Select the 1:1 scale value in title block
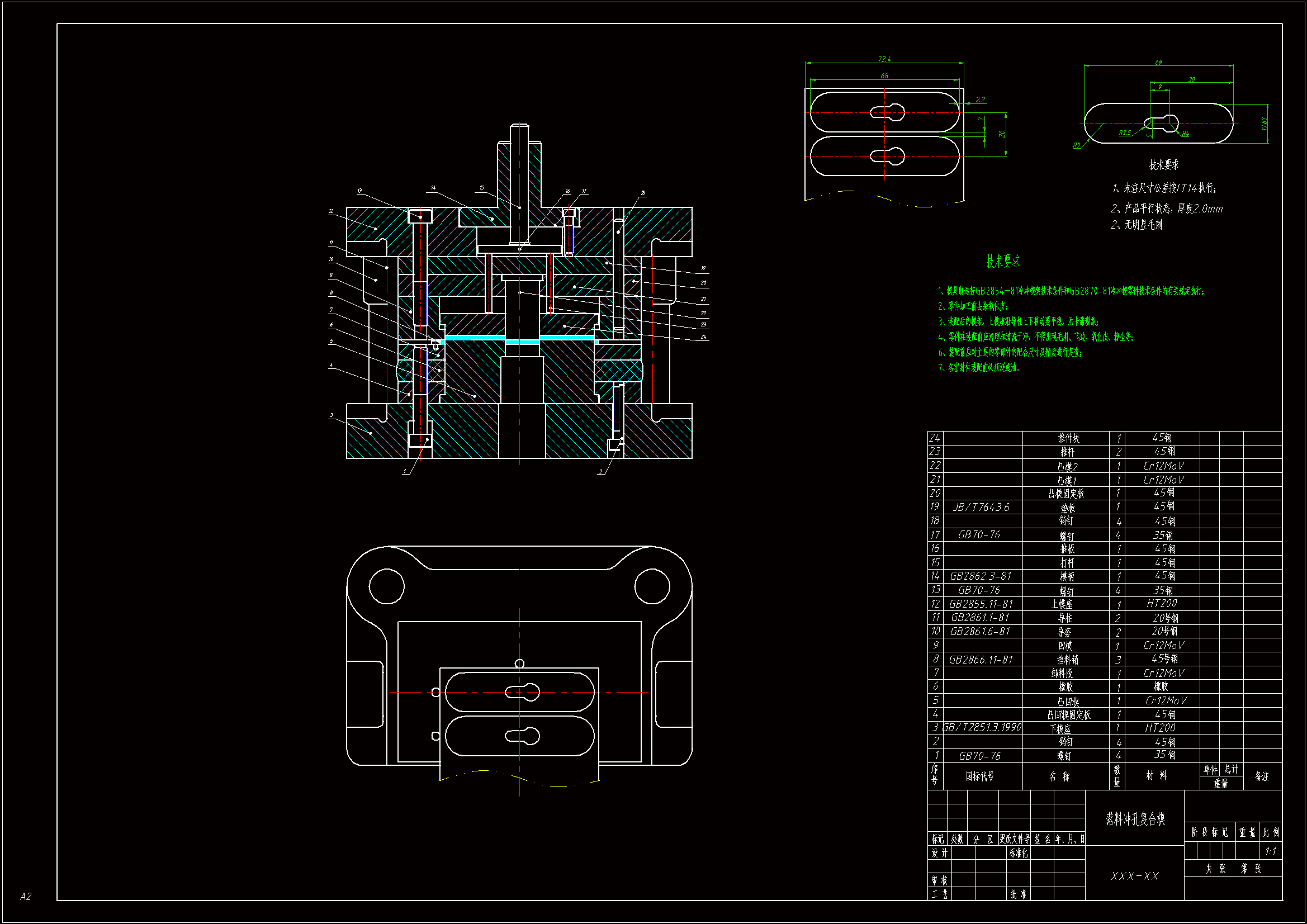The image size is (1307, 924). click(1270, 852)
